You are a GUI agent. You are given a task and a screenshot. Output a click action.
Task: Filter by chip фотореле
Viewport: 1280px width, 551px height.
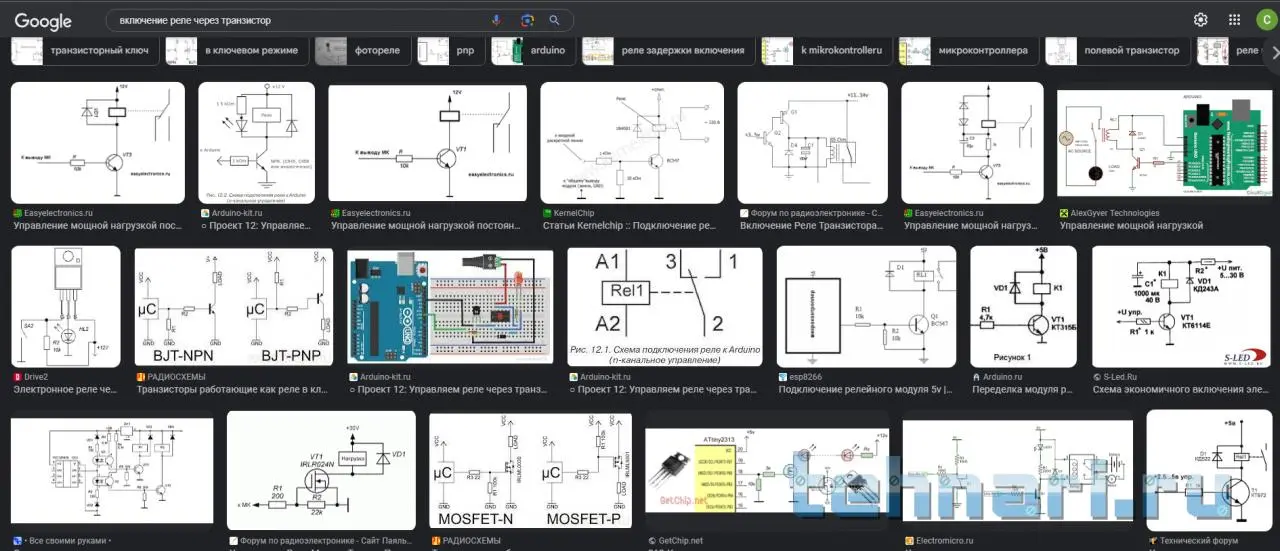click(362, 50)
